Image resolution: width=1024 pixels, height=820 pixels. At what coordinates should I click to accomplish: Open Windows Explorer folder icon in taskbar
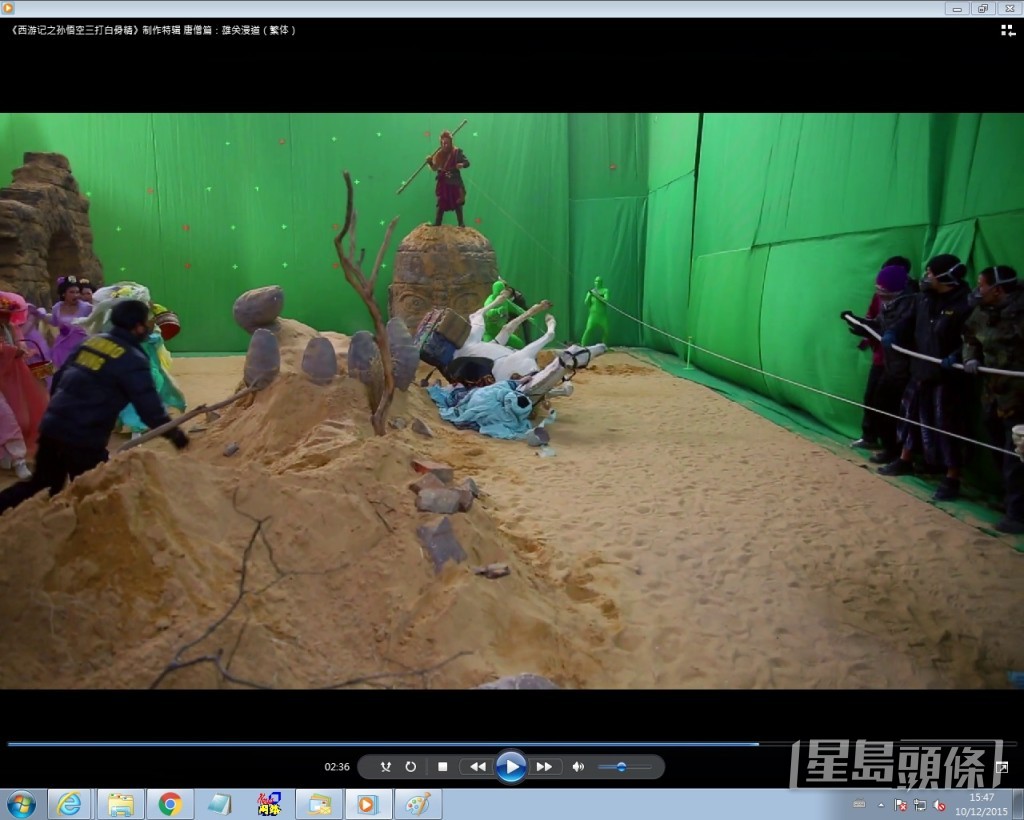(x=121, y=804)
